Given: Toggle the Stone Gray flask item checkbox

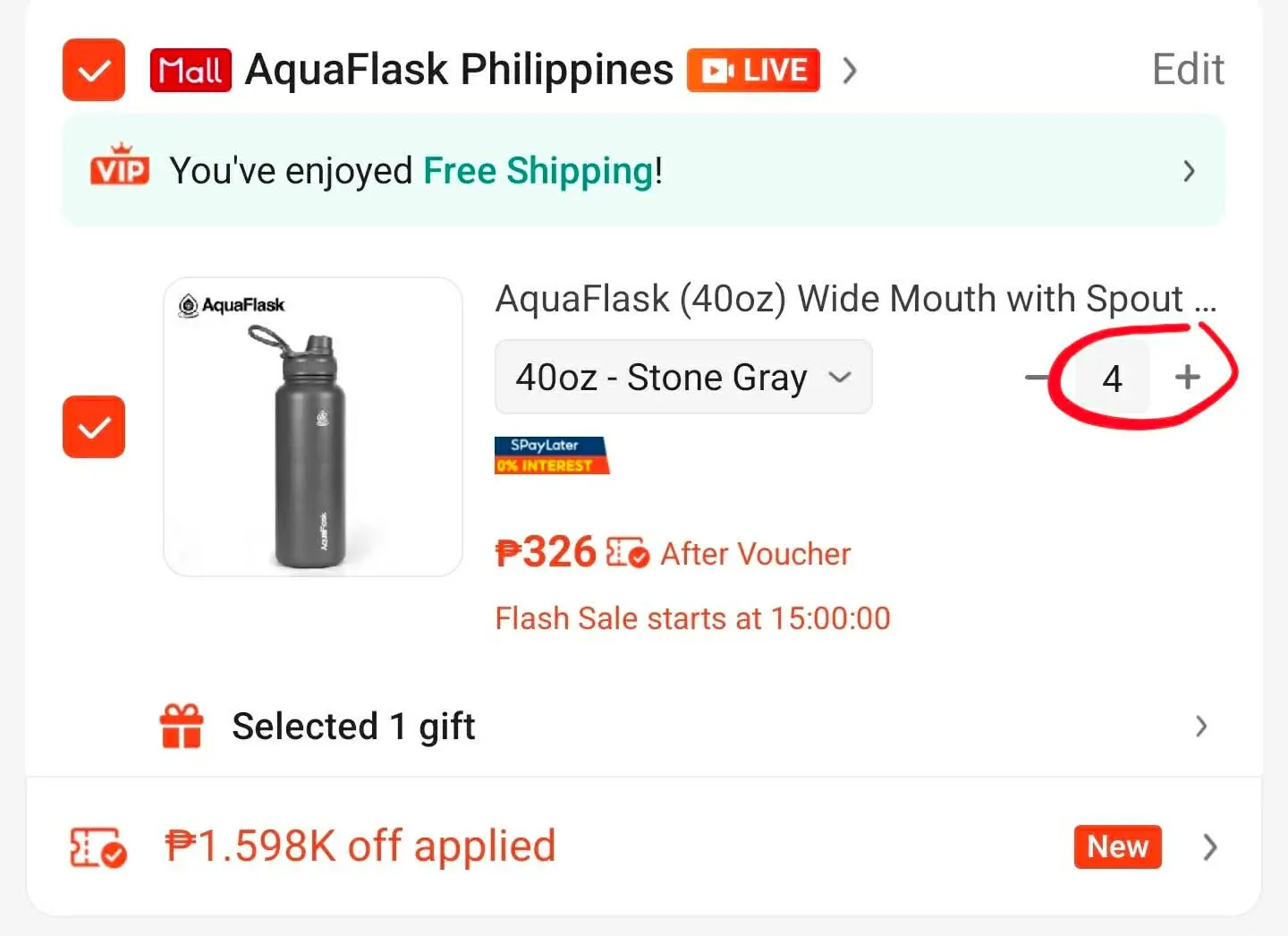Looking at the screenshot, I should (x=94, y=427).
